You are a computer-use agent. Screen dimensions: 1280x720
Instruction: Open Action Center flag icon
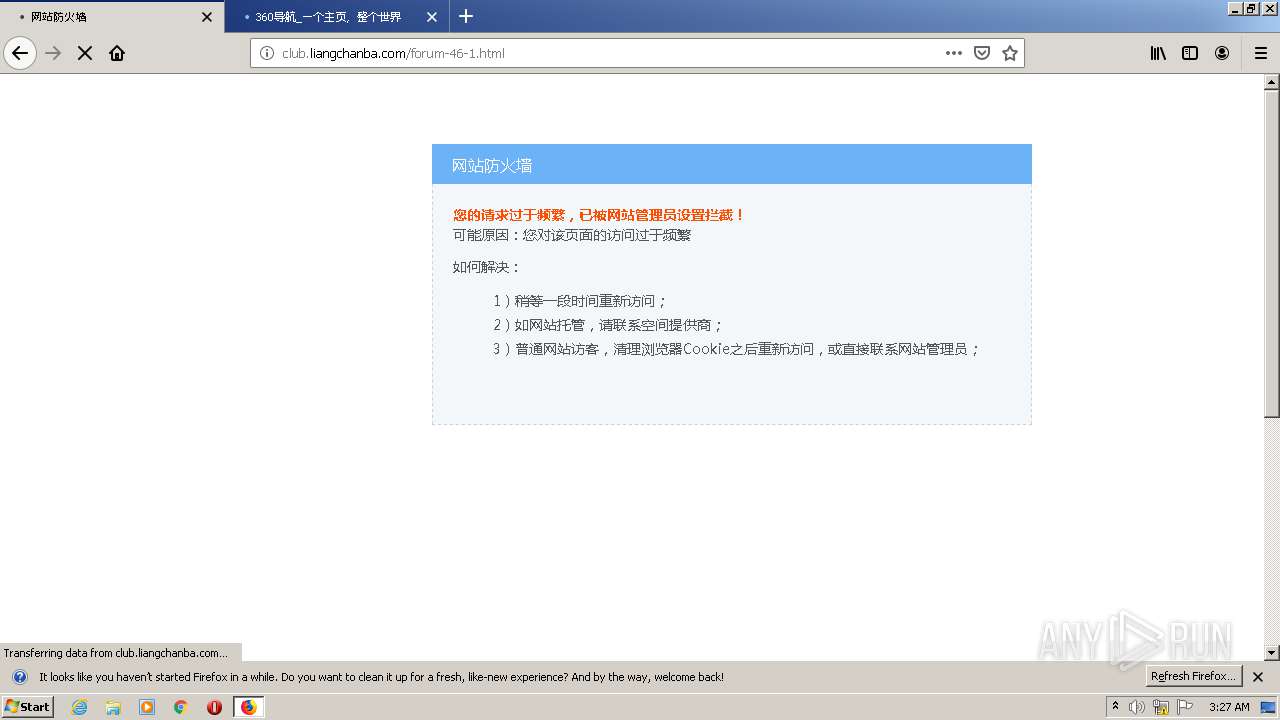tap(1185, 707)
